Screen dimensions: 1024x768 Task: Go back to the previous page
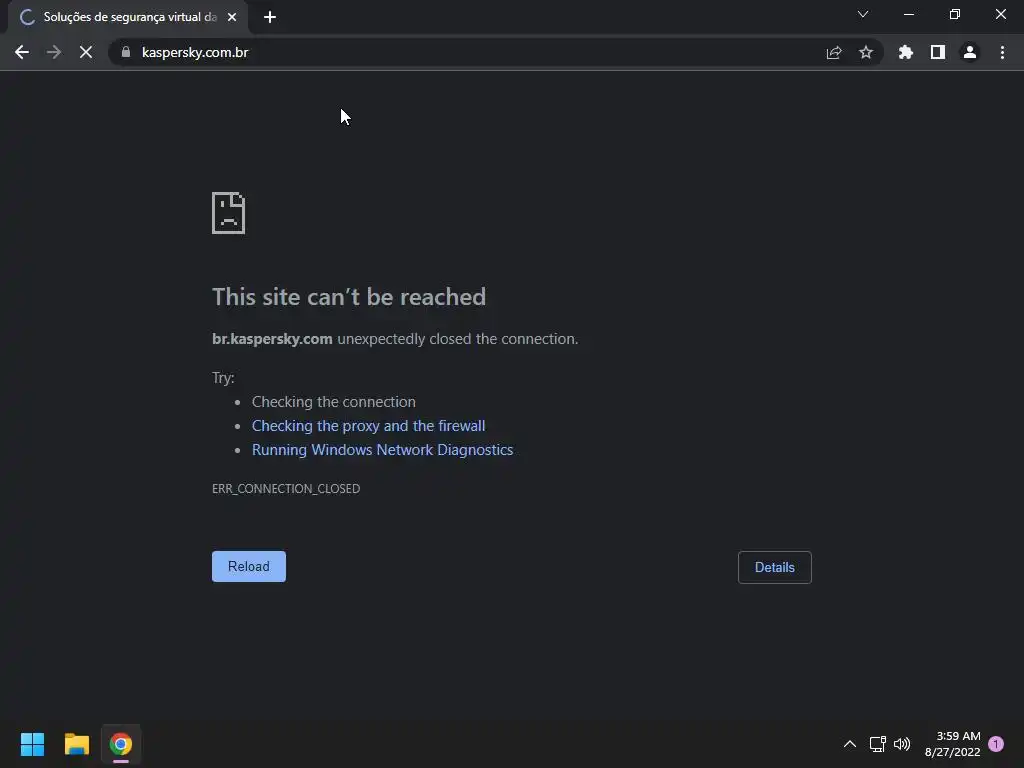tap(22, 52)
